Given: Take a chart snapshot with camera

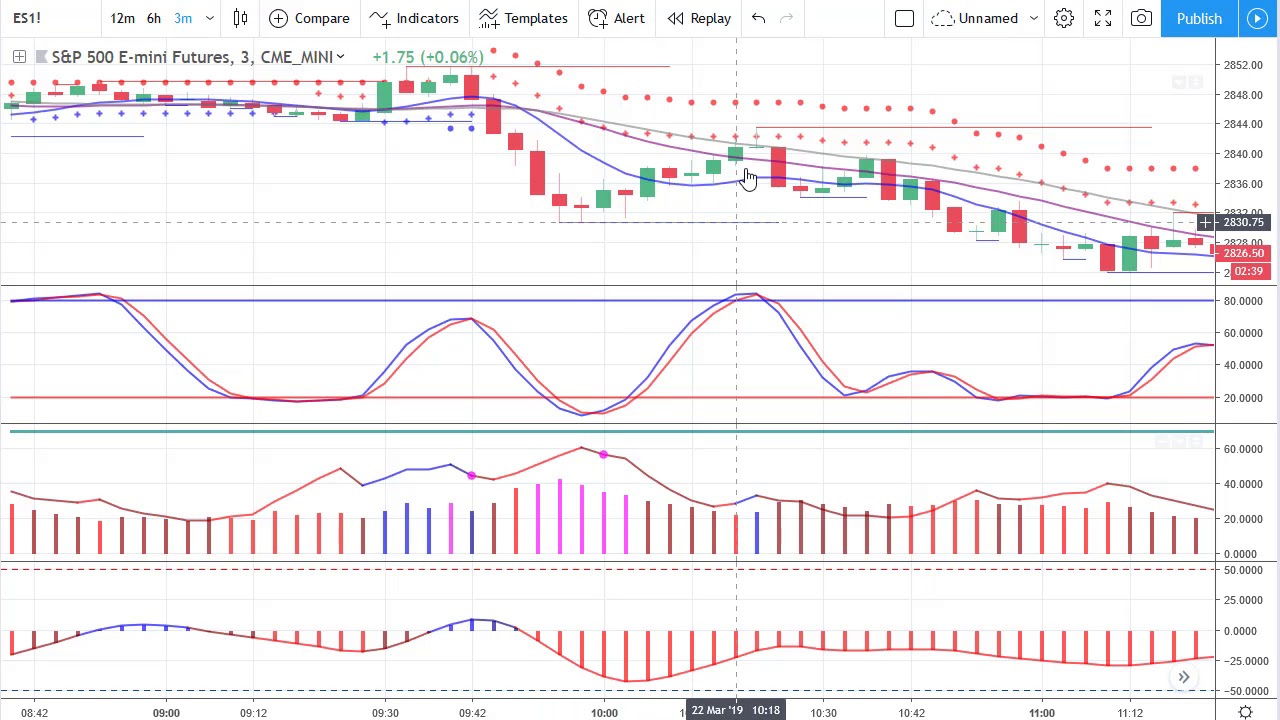Looking at the screenshot, I should (x=1141, y=18).
